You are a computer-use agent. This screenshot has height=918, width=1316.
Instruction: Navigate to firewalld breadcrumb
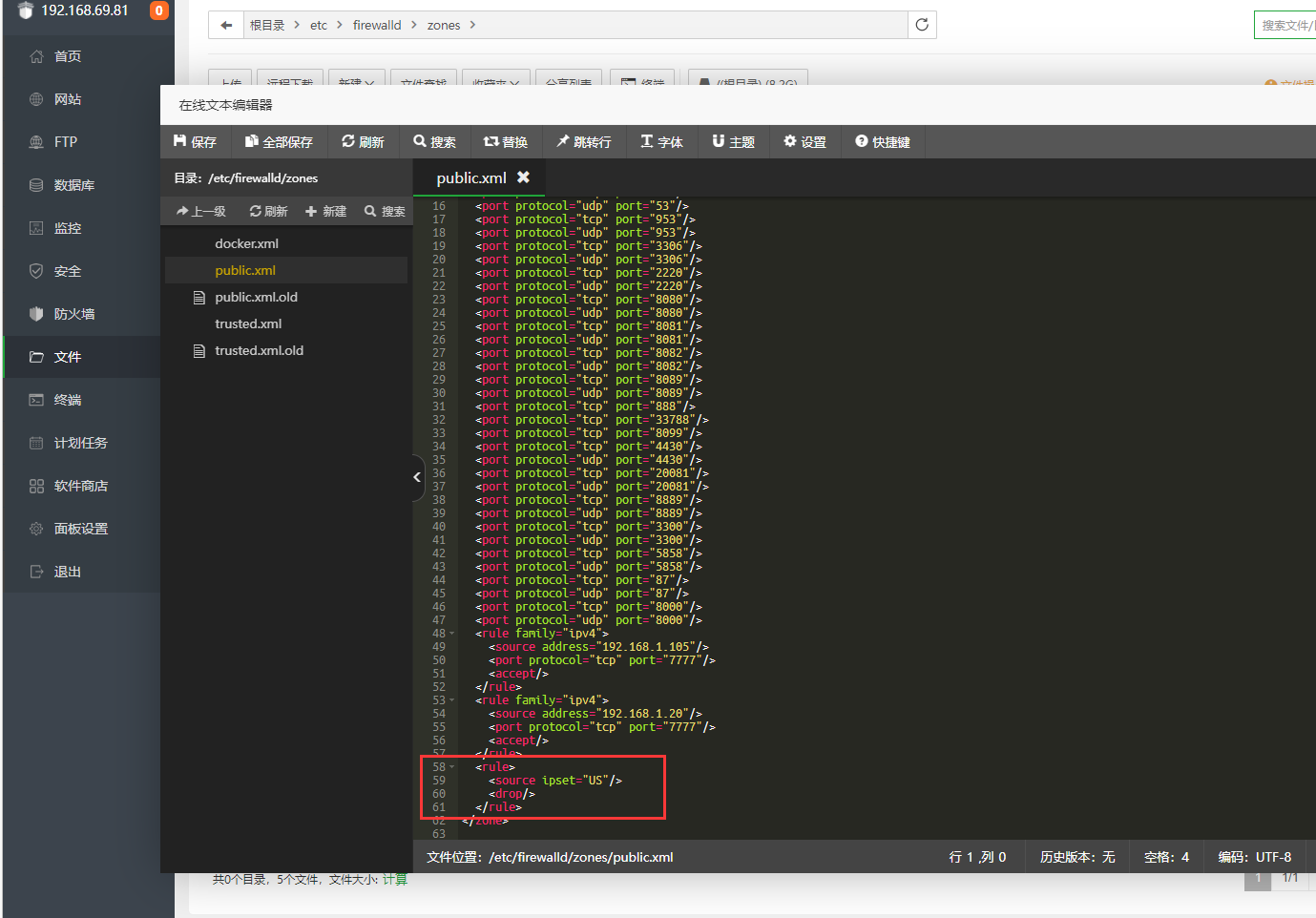pyautogui.click(x=377, y=25)
